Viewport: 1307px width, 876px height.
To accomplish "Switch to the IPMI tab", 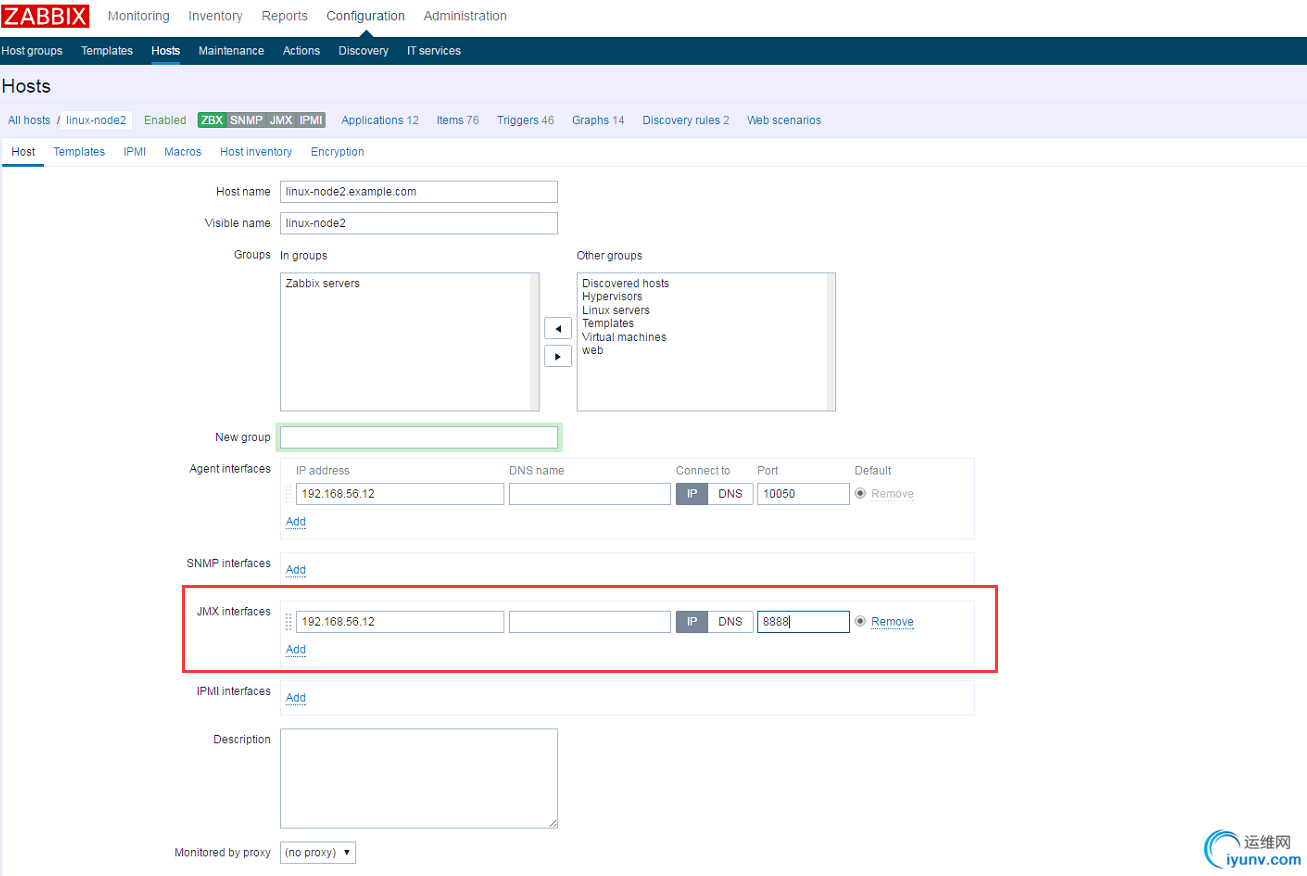I will 135,152.
